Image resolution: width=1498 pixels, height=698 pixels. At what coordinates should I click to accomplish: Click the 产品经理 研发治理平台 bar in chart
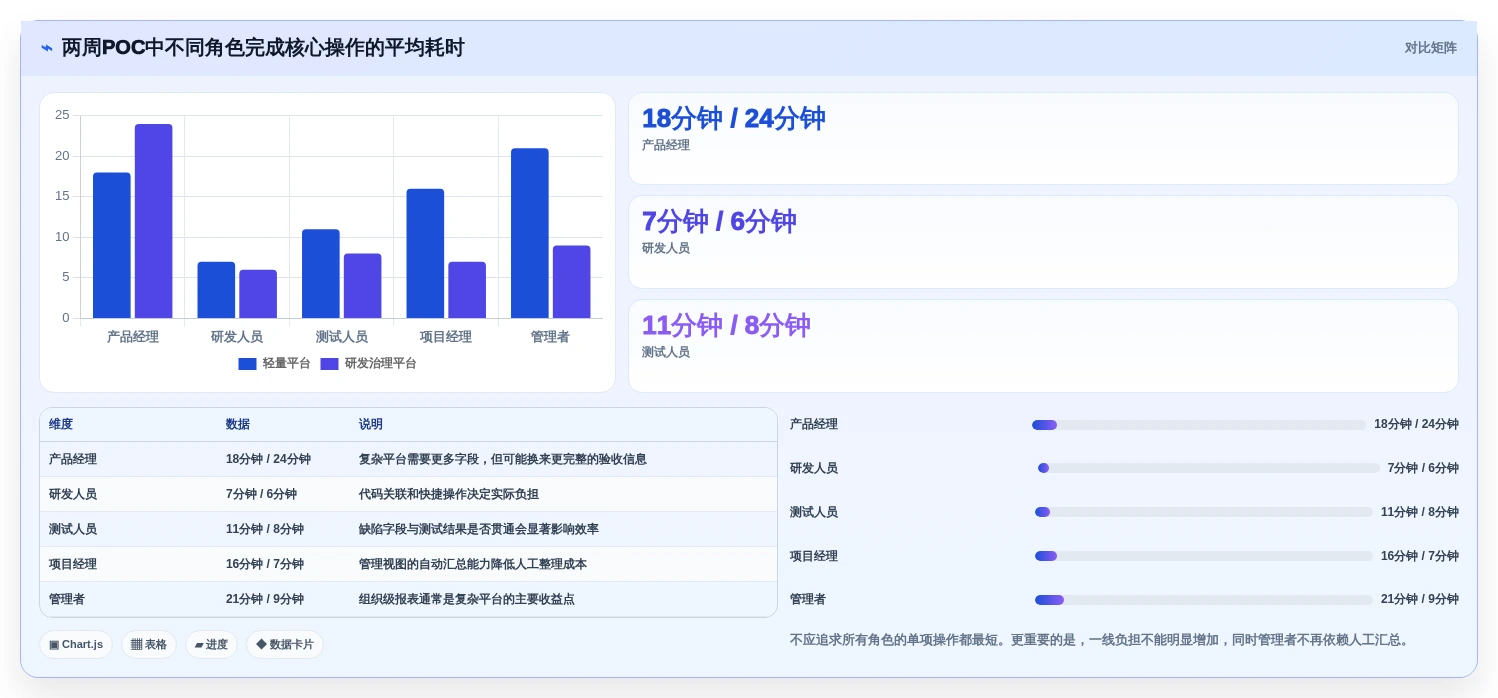click(x=154, y=221)
